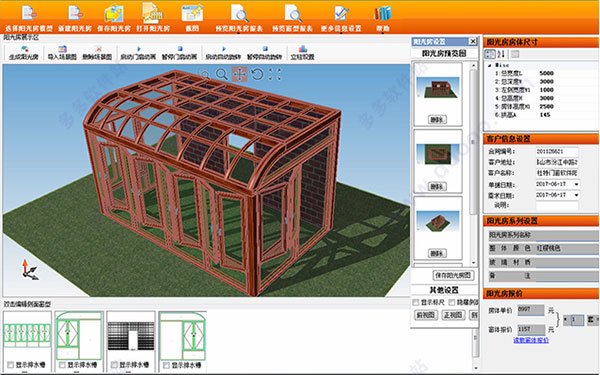Viewport: 600px width, 375px height.
Task: Open 立柱设置 column settings
Action: tap(302, 53)
